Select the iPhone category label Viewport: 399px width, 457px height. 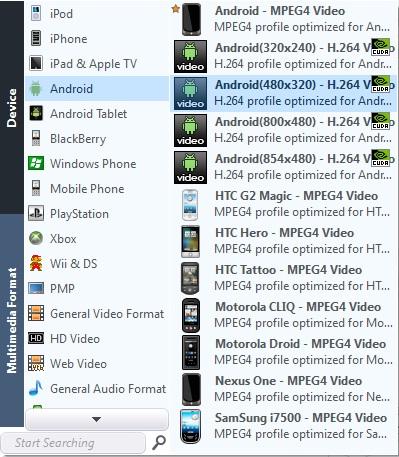click(x=69, y=39)
